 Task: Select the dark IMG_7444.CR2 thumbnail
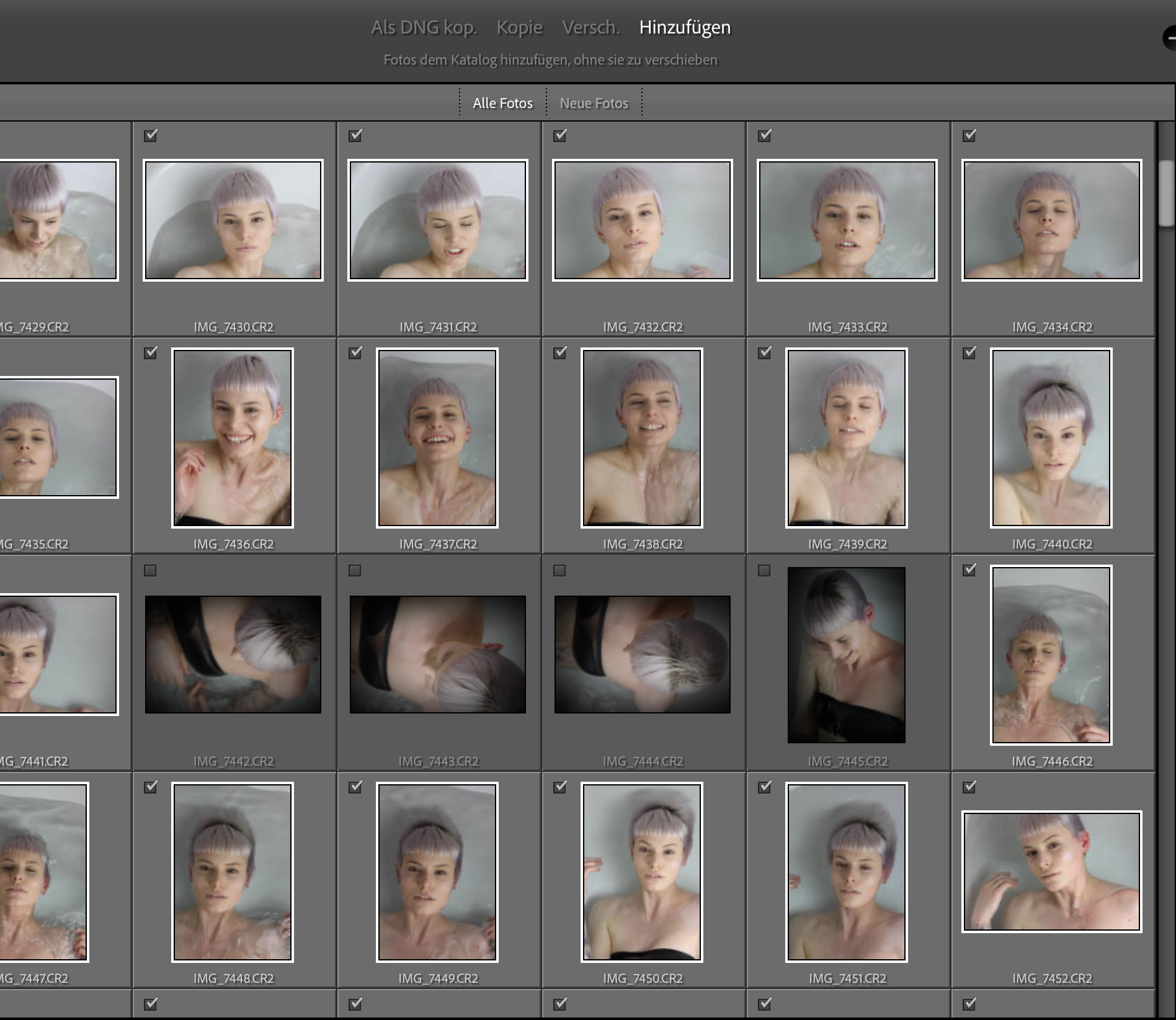(643, 655)
